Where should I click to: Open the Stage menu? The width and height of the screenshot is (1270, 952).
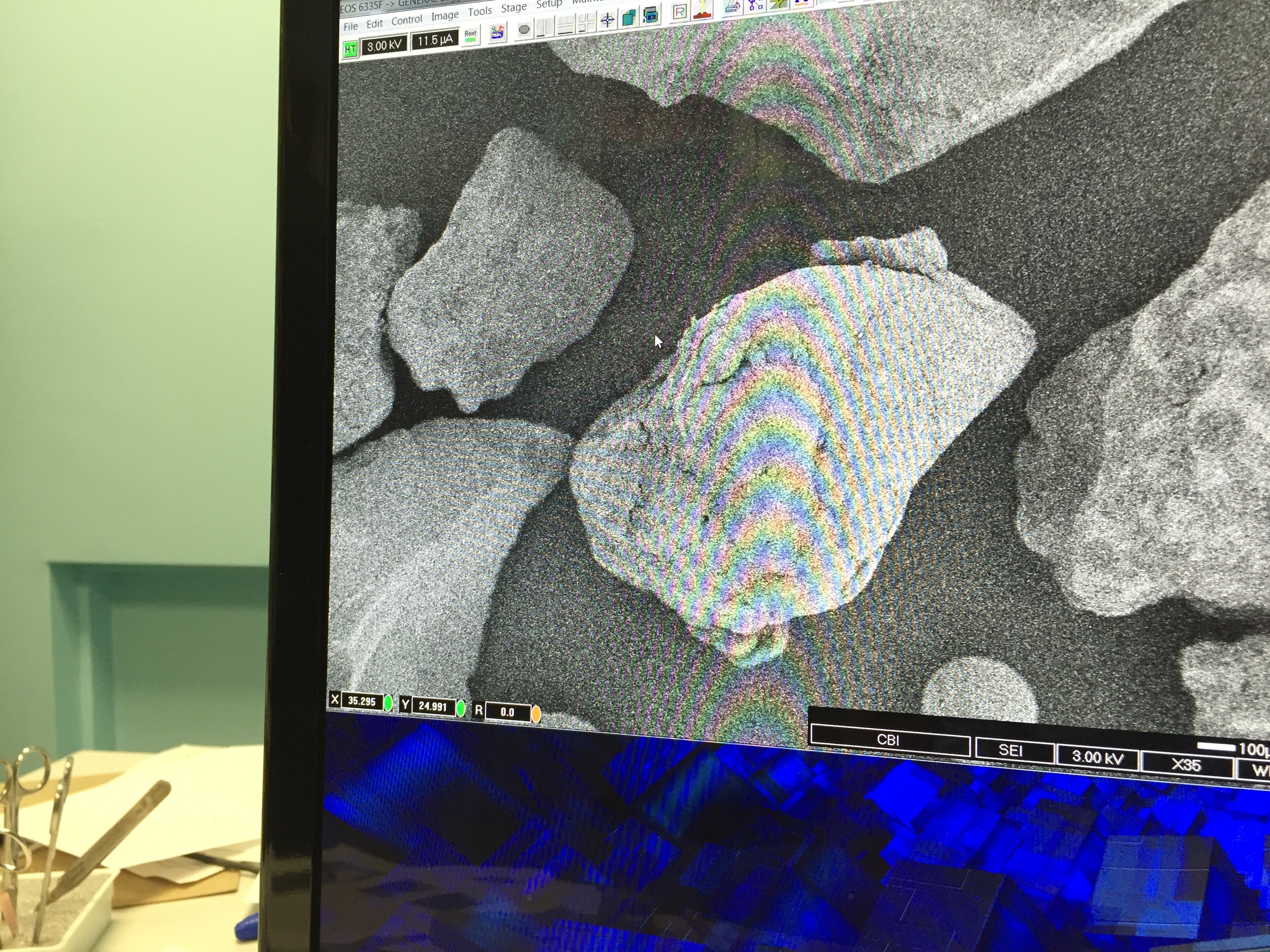point(514,8)
